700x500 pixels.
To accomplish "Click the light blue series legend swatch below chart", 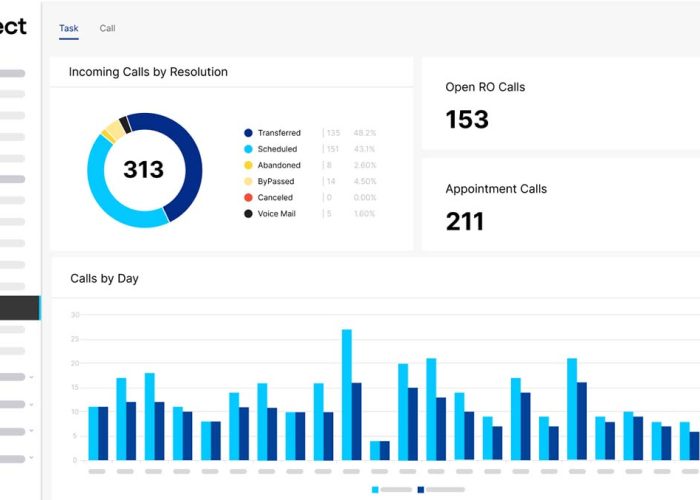I will tap(376, 489).
